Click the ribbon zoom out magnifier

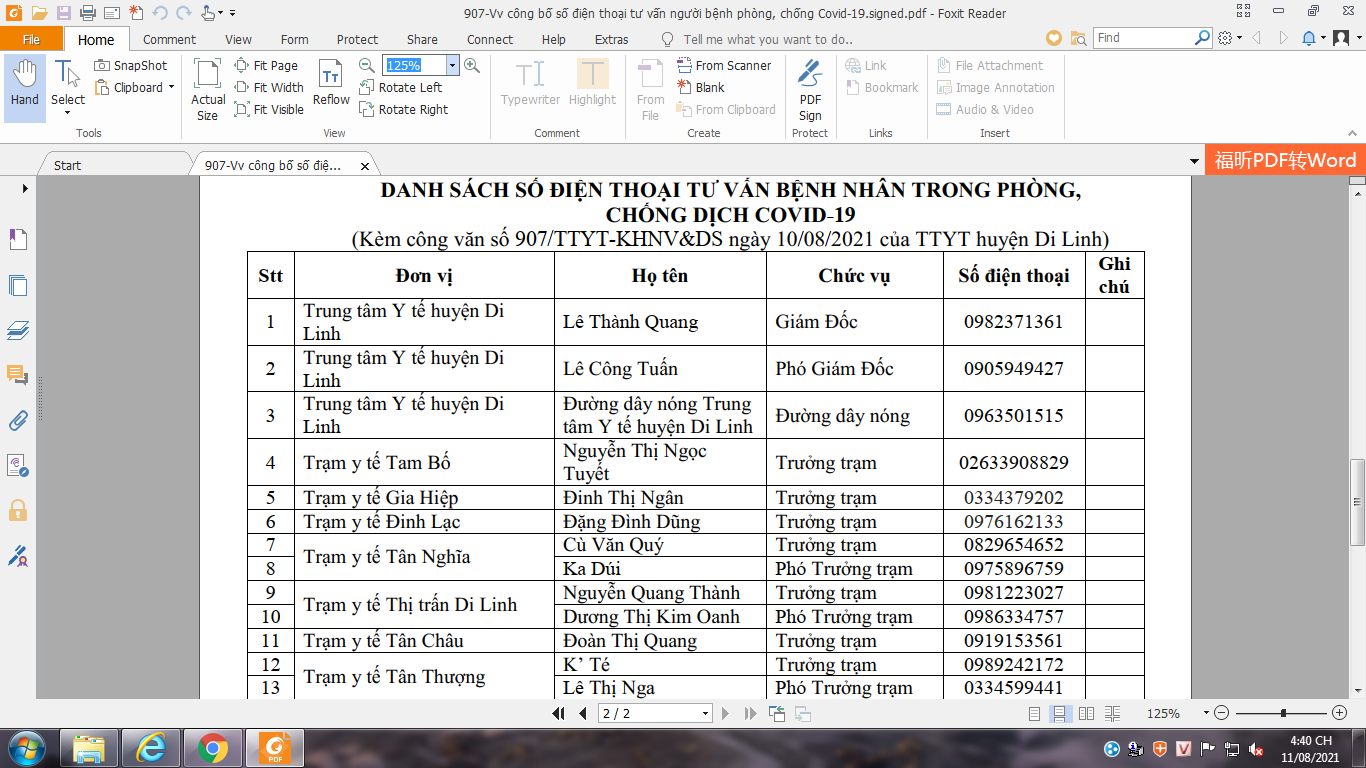click(x=368, y=65)
